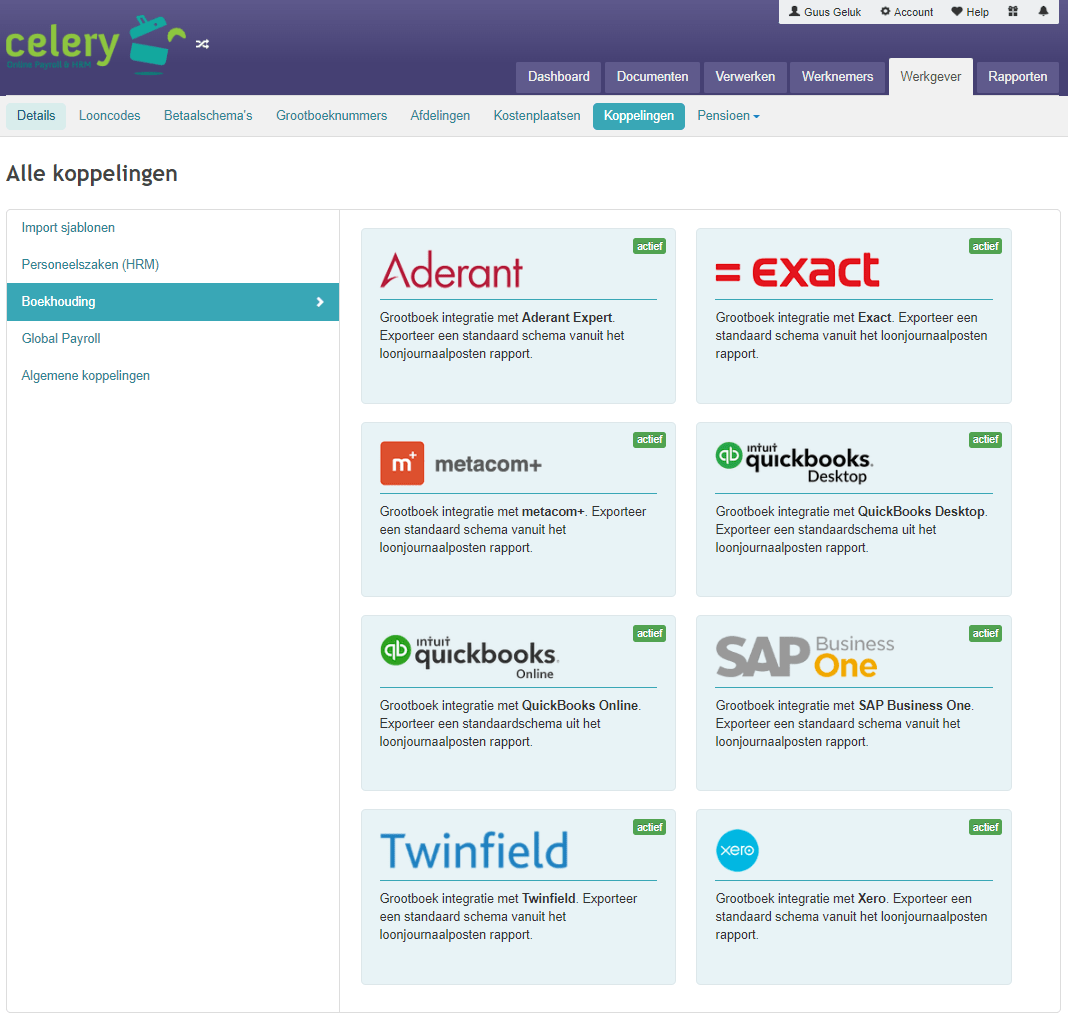1068x1021 pixels.
Task: Click the celery logo
Action: tap(95, 45)
